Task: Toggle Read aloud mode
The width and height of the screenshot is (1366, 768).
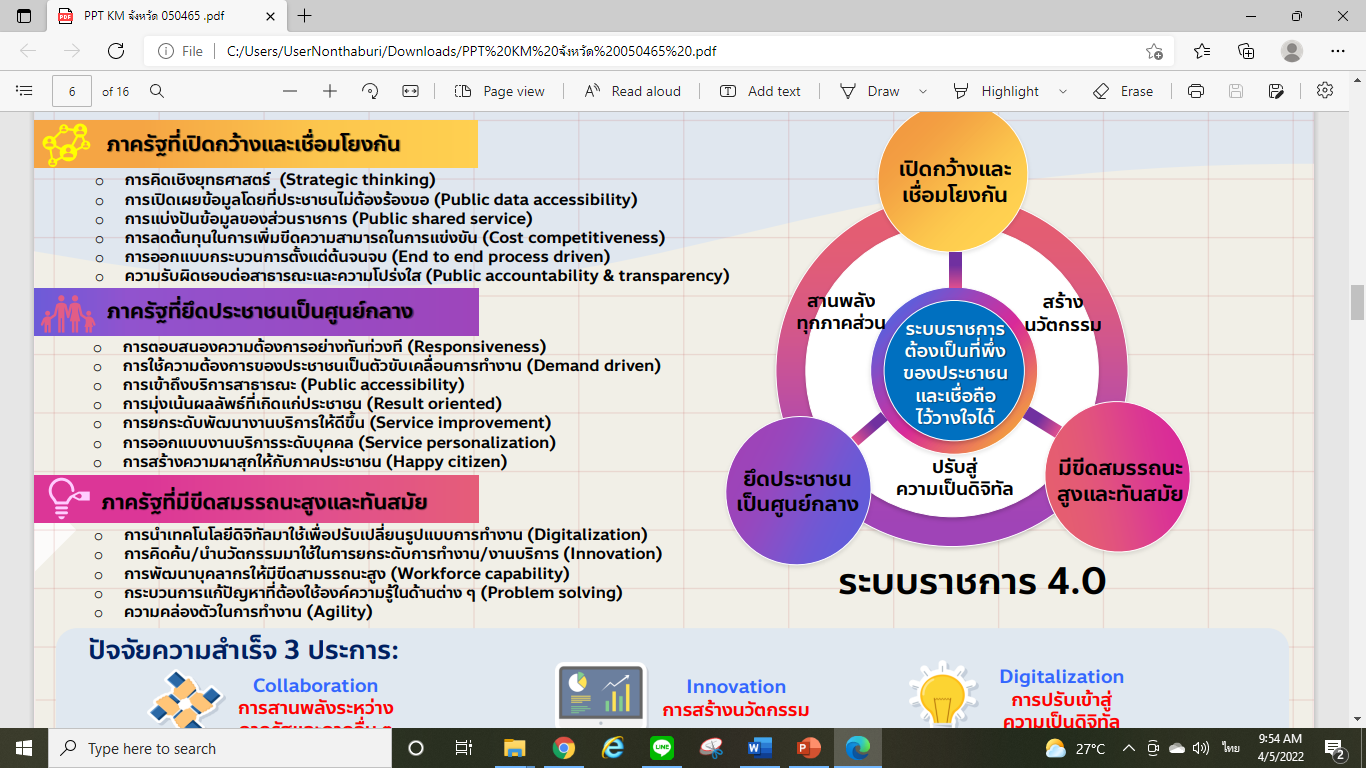Action: point(632,91)
